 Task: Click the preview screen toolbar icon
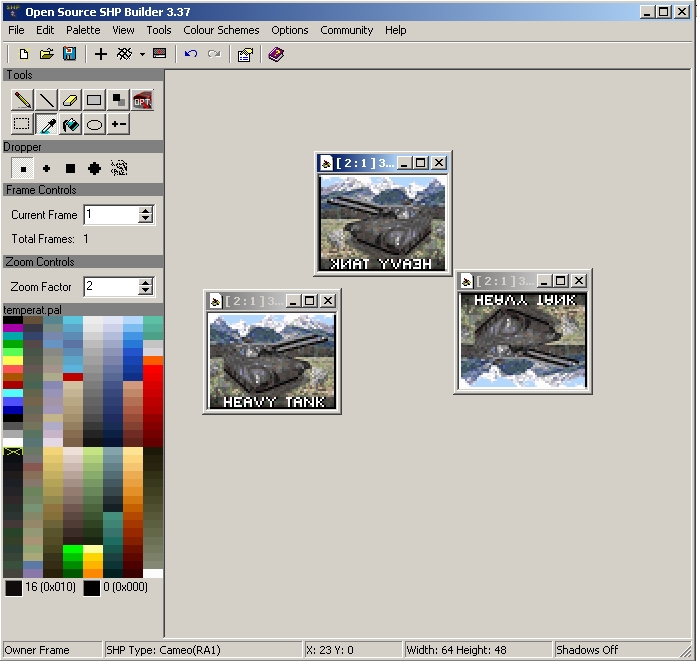pyautogui.click(x=160, y=54)
